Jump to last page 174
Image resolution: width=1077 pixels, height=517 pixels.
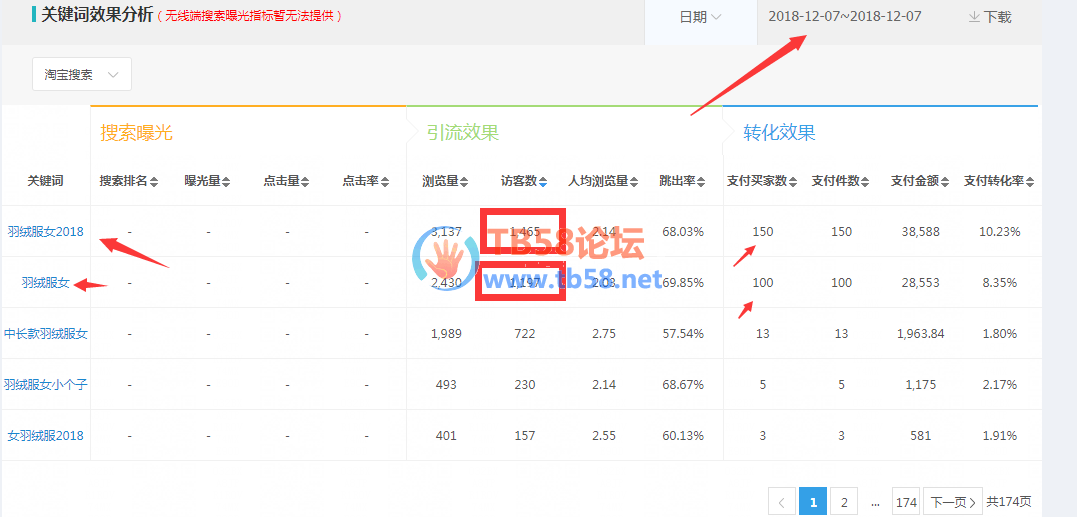coord(906,502)
